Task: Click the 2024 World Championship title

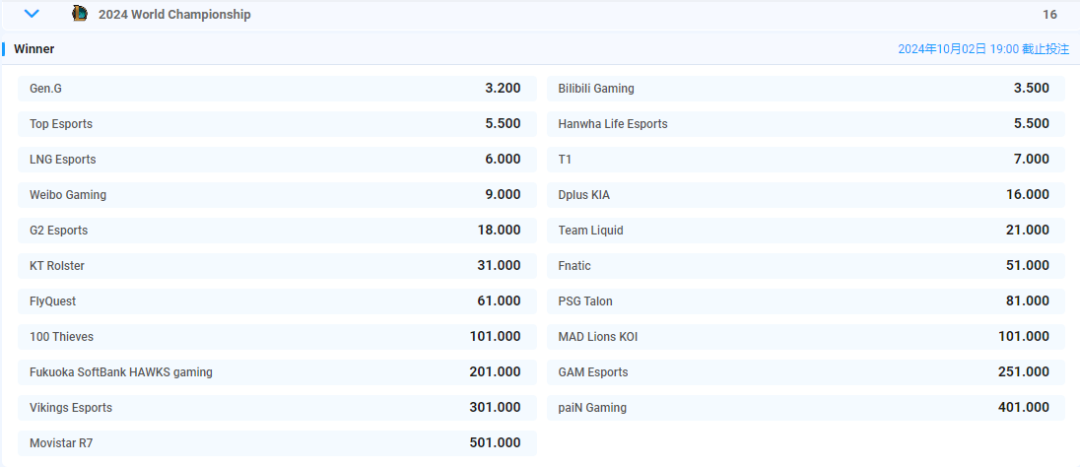Action: 174,15
